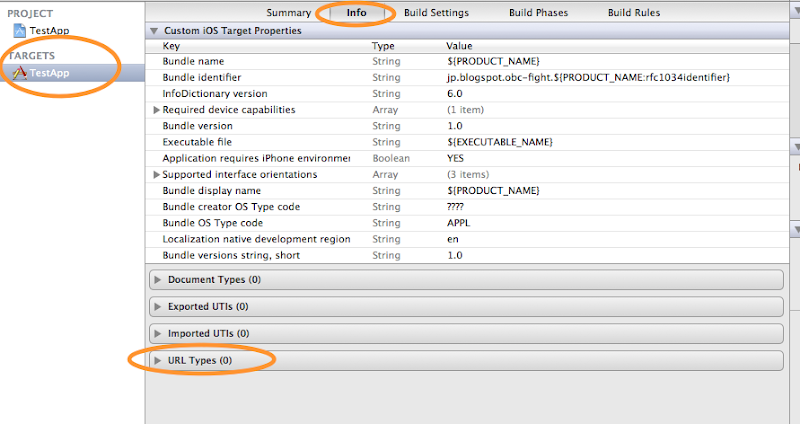Image resolution: width=800 pixels, height=424 pixels.
Task: Switch to the Summary tab
Action: click(288, 13)
